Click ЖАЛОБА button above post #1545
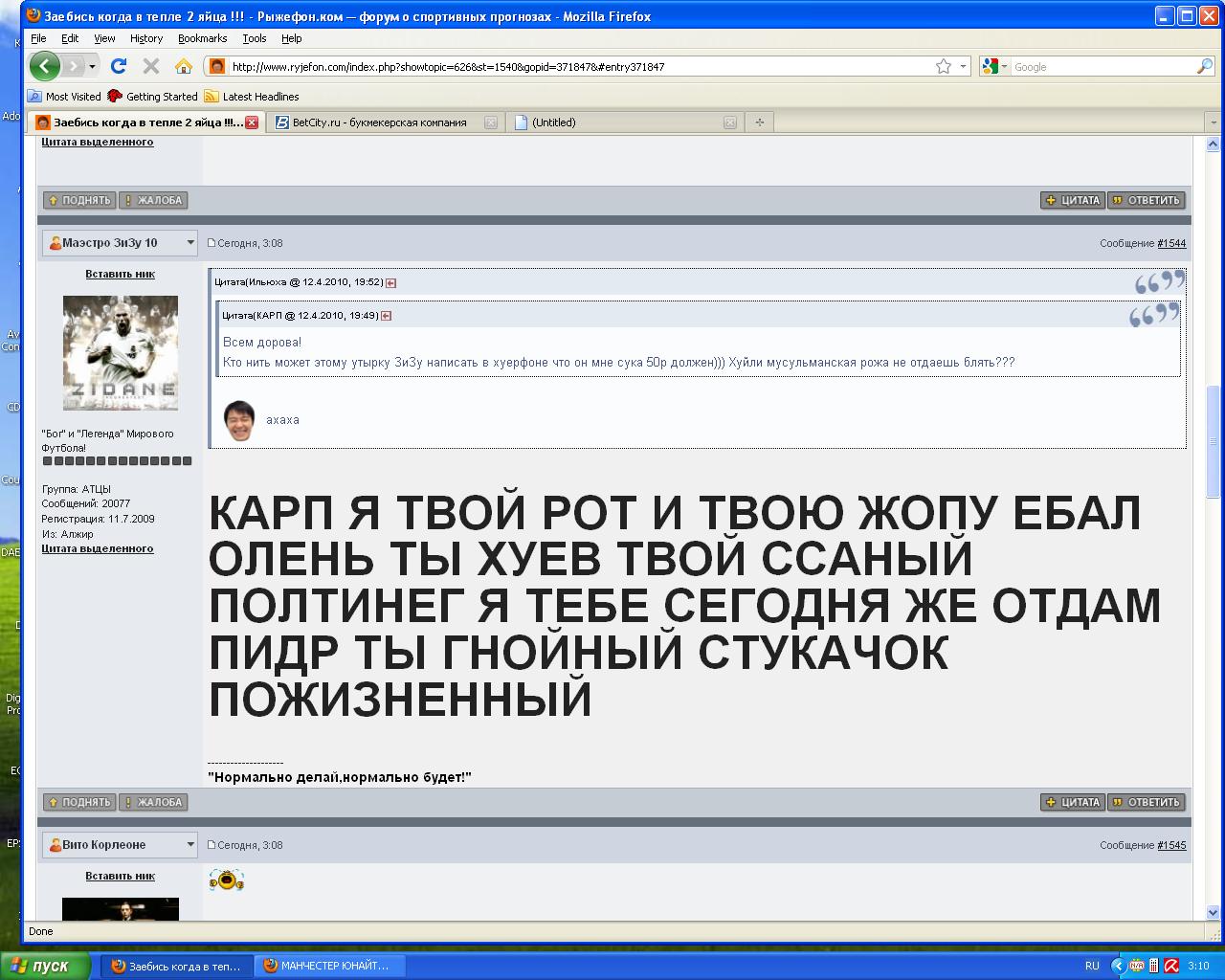Image resolution: width=1225 pixels, height=980 pixels. [153, 802]
